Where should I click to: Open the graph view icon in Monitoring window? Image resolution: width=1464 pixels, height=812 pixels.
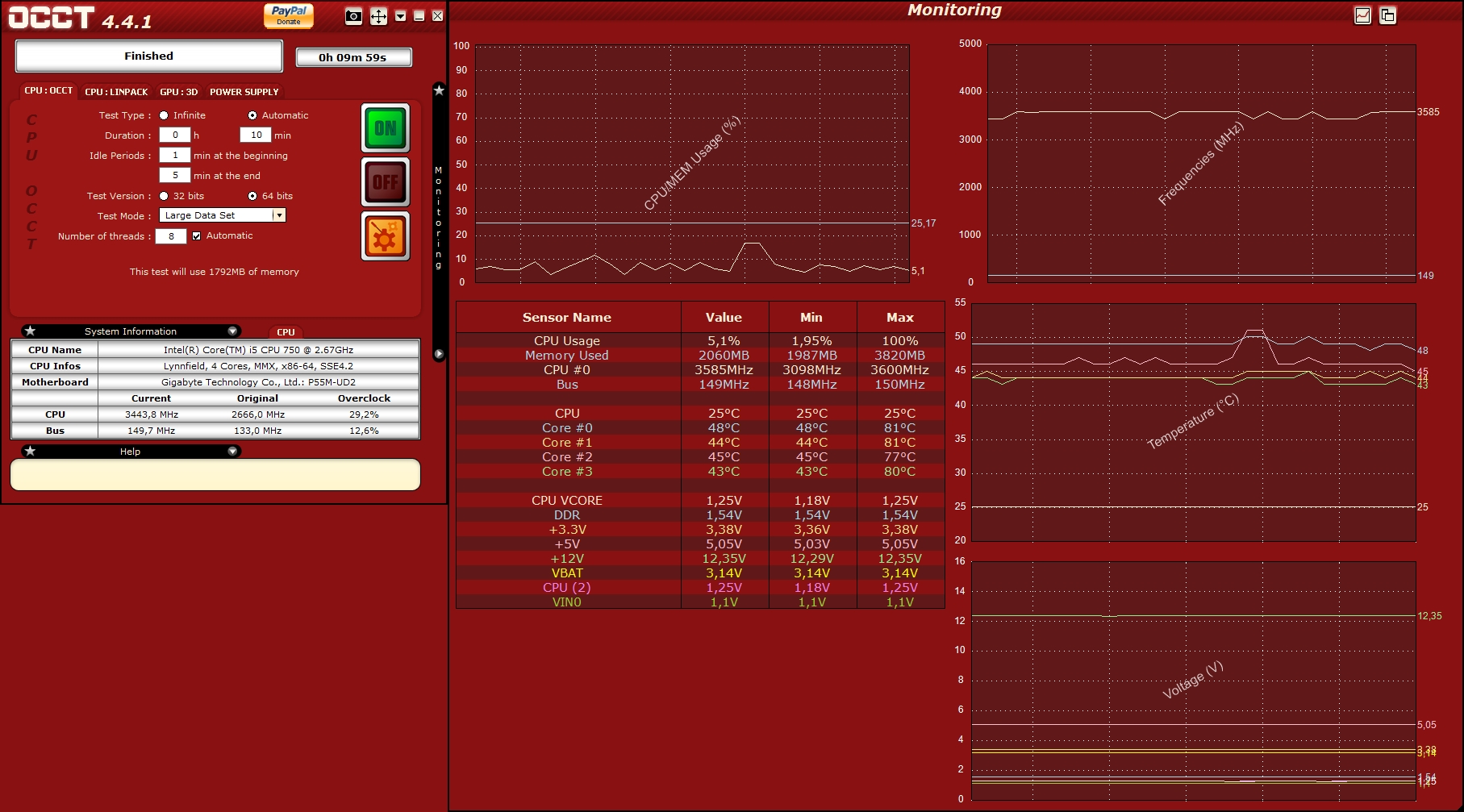tap(1362, 15)
